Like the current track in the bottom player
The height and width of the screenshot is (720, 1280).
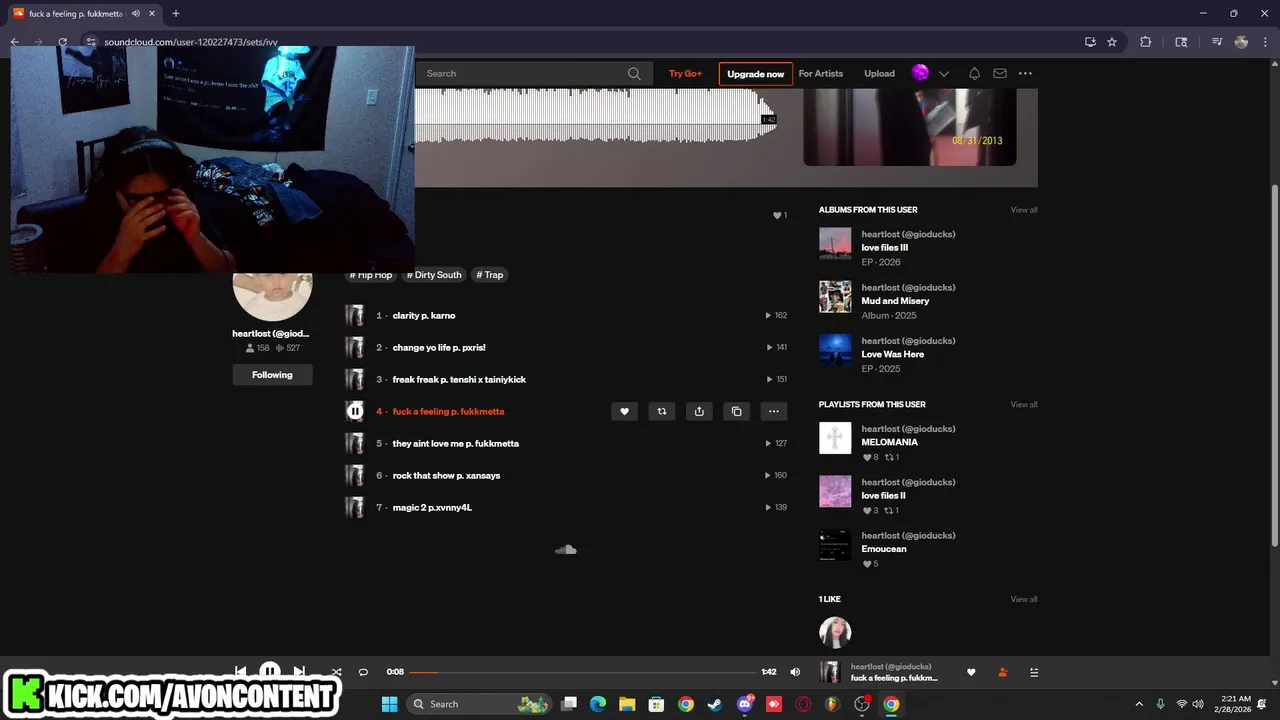[x=971, y=672]
